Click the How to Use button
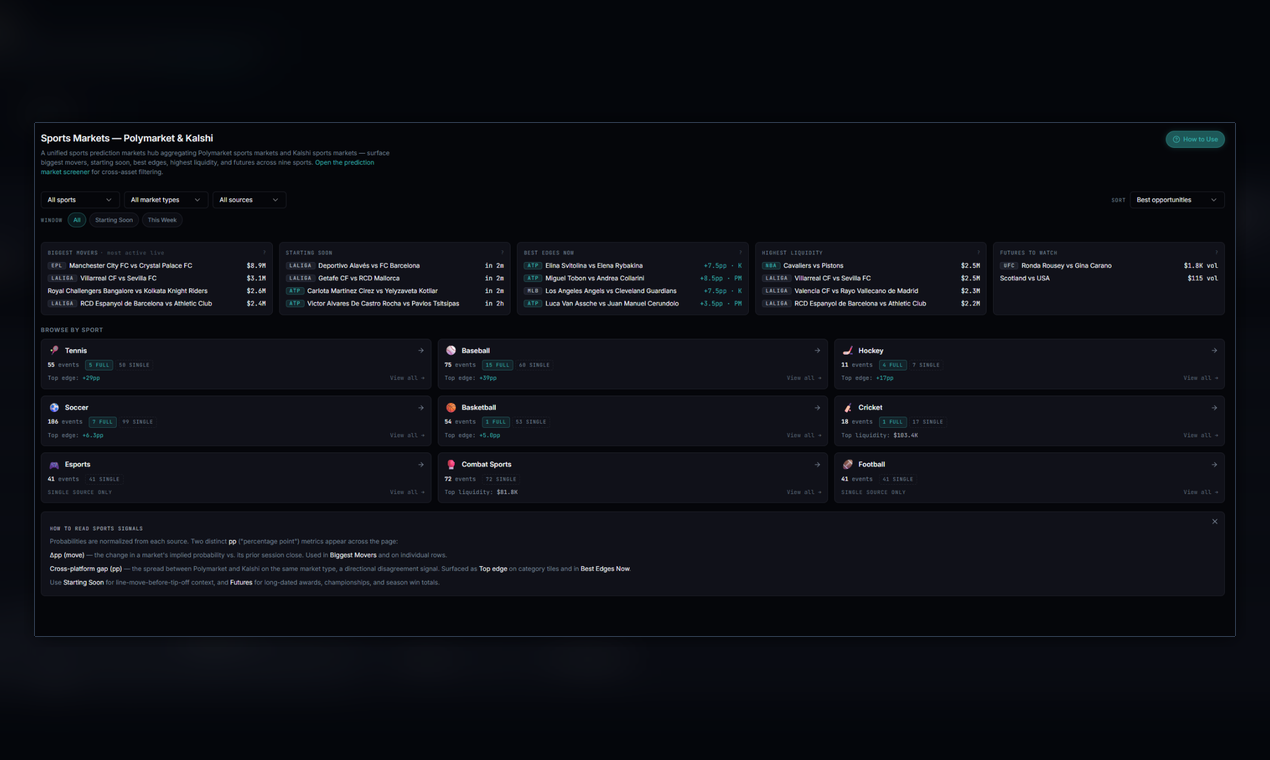The width and height of the screenshot is (1270, 760). [1195, 139]
